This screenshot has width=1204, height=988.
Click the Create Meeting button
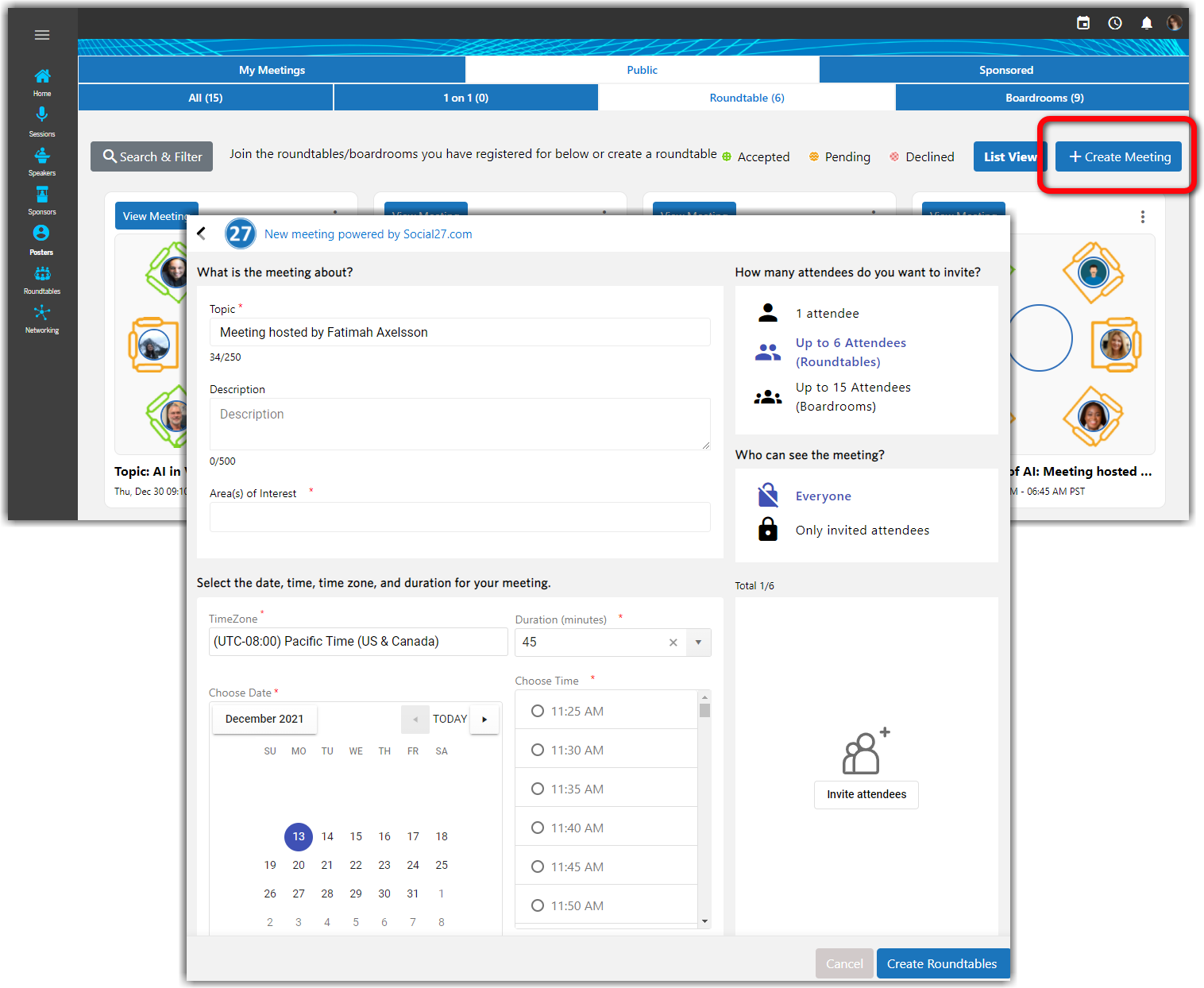pos(1118,156)
